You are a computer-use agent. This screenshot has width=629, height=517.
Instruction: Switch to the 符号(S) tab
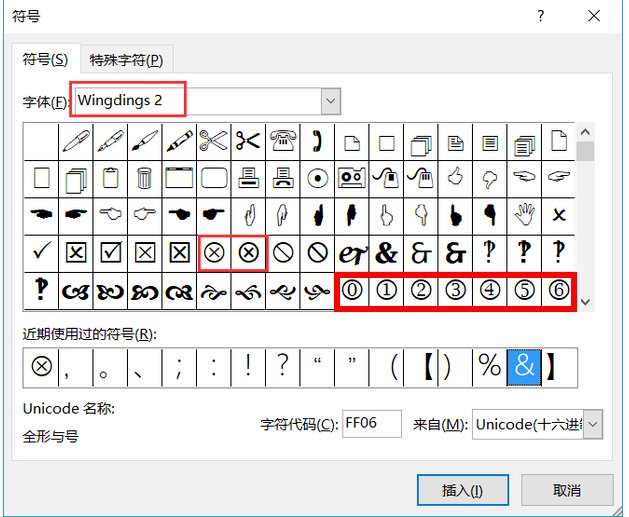click(x=45, y=59)
